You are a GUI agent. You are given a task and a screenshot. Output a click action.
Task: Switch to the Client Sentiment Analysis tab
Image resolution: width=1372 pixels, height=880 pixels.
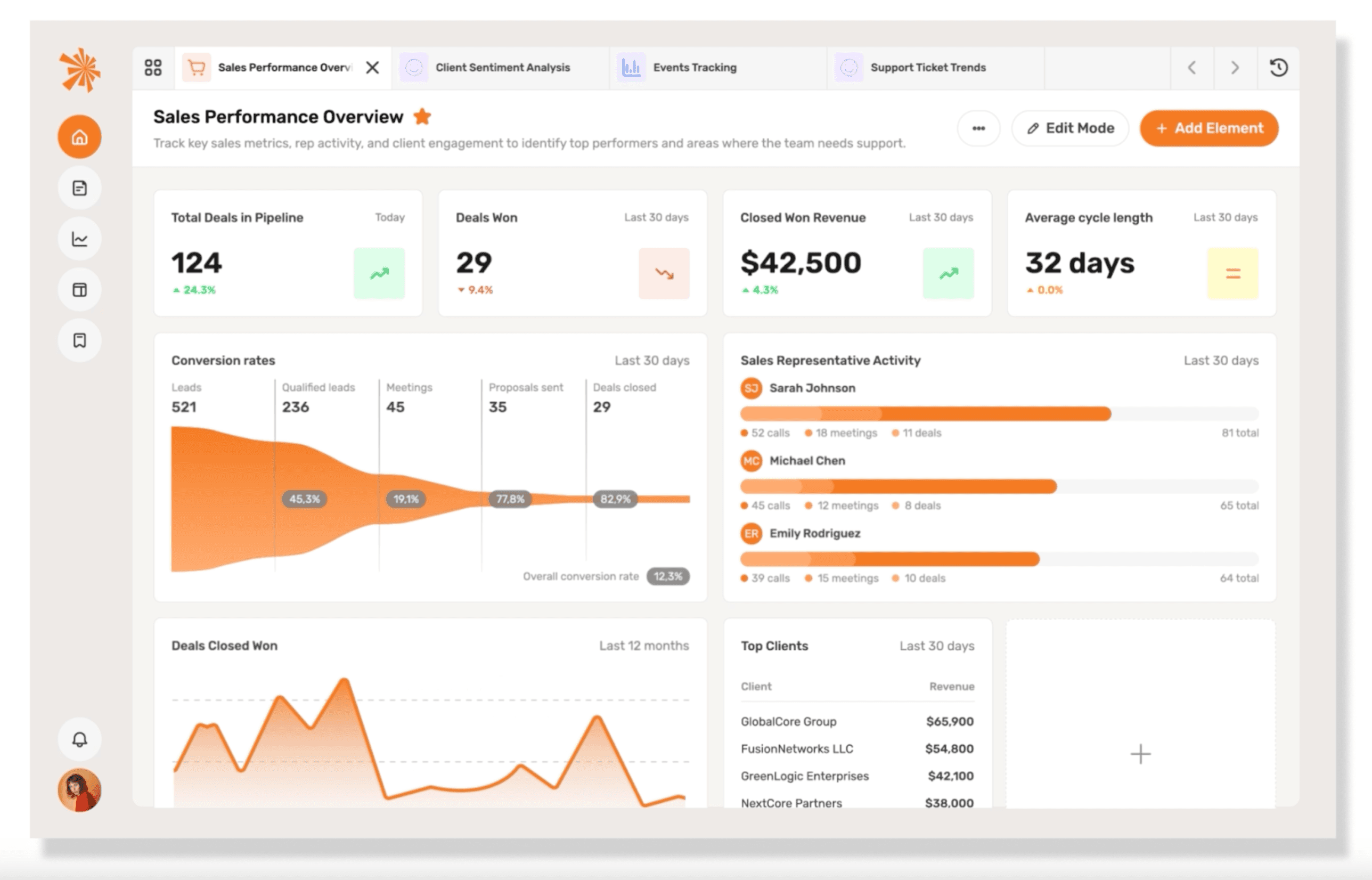coord(502,68)
